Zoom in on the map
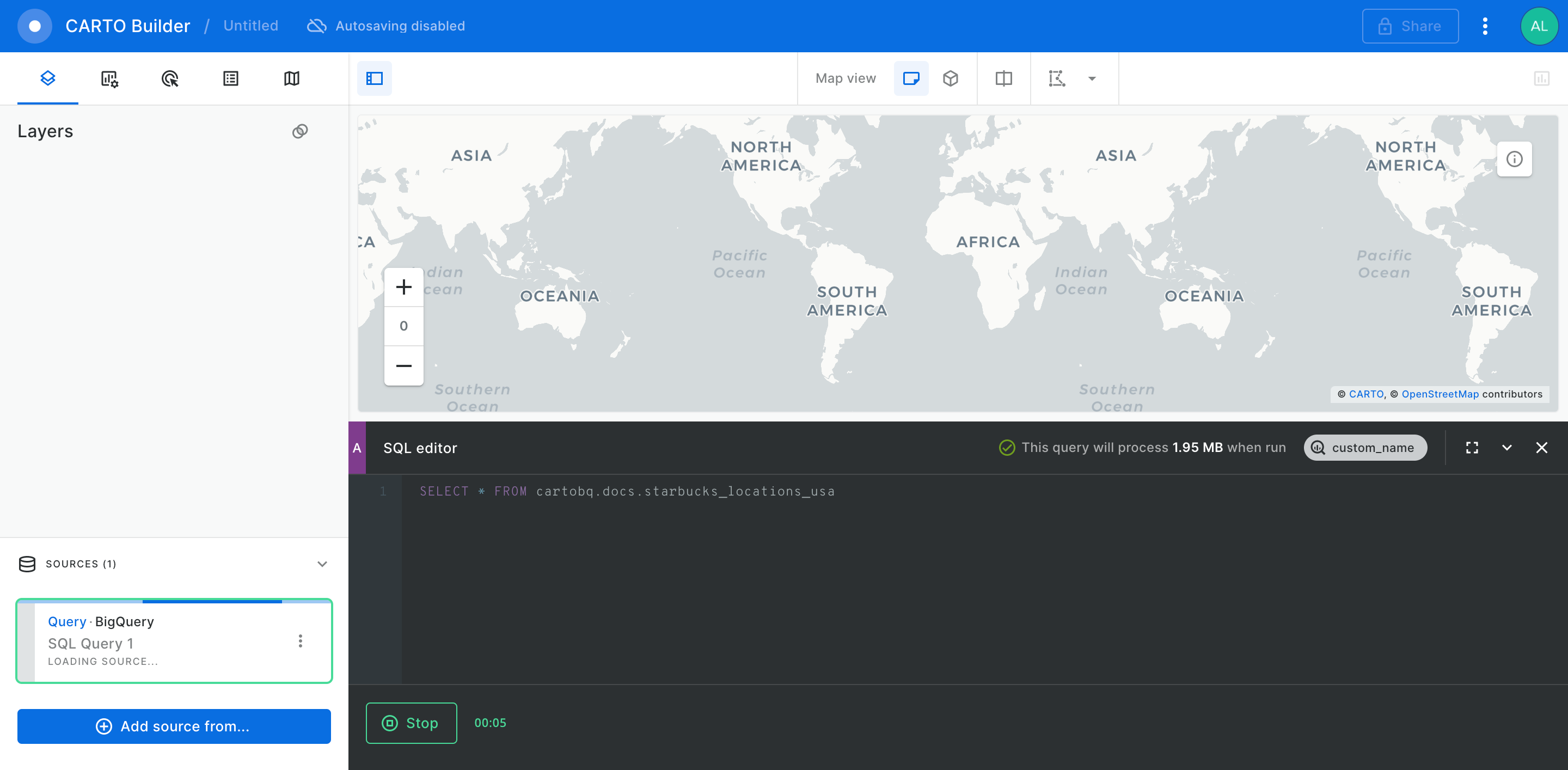 click(403, 288)
